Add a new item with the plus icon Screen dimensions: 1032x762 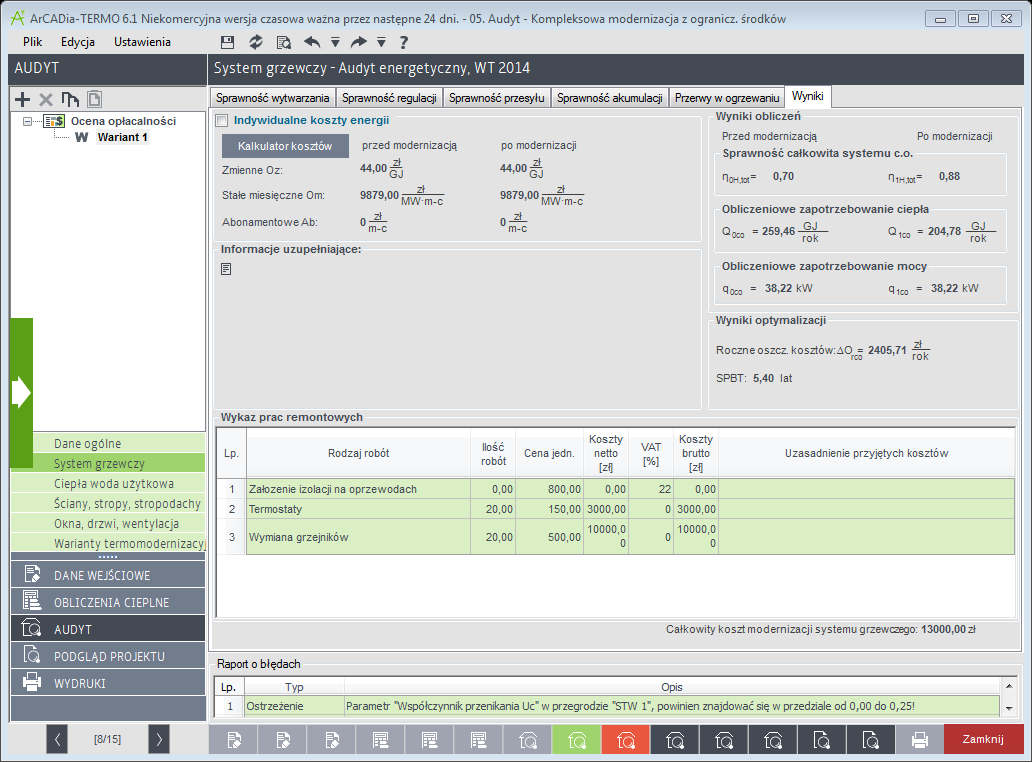point(22,99)
